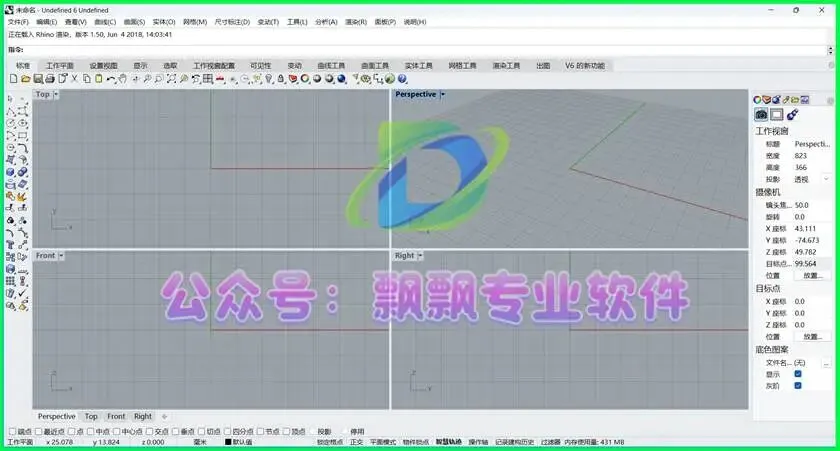Screen dimensions: 840x451
Task: Click the 工作平面 label in status bar
Action: click(x=20, y=442)
